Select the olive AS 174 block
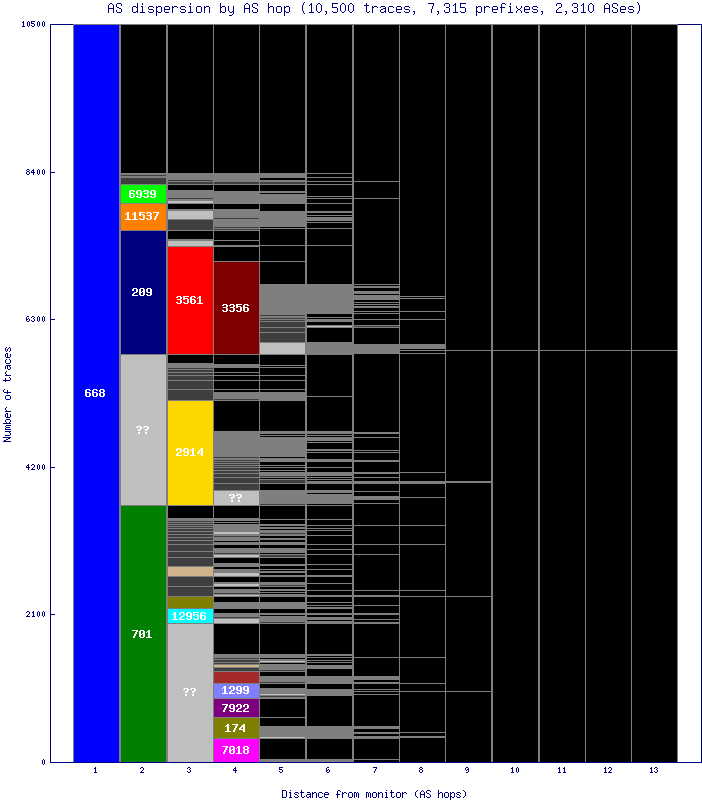 click(236, 728)
